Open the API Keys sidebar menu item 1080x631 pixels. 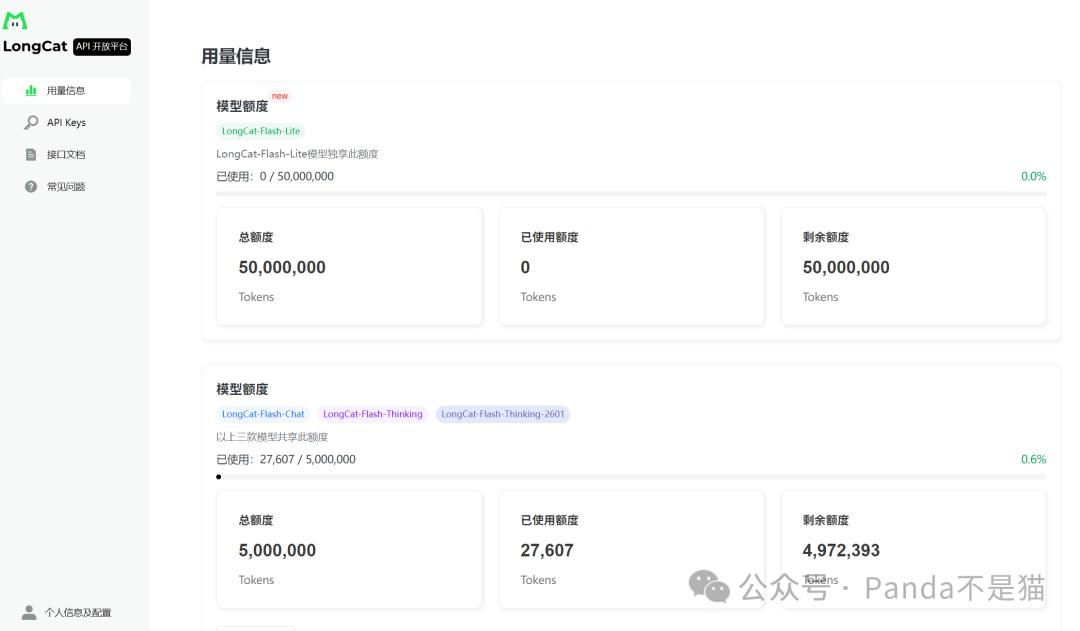[66, 123]
